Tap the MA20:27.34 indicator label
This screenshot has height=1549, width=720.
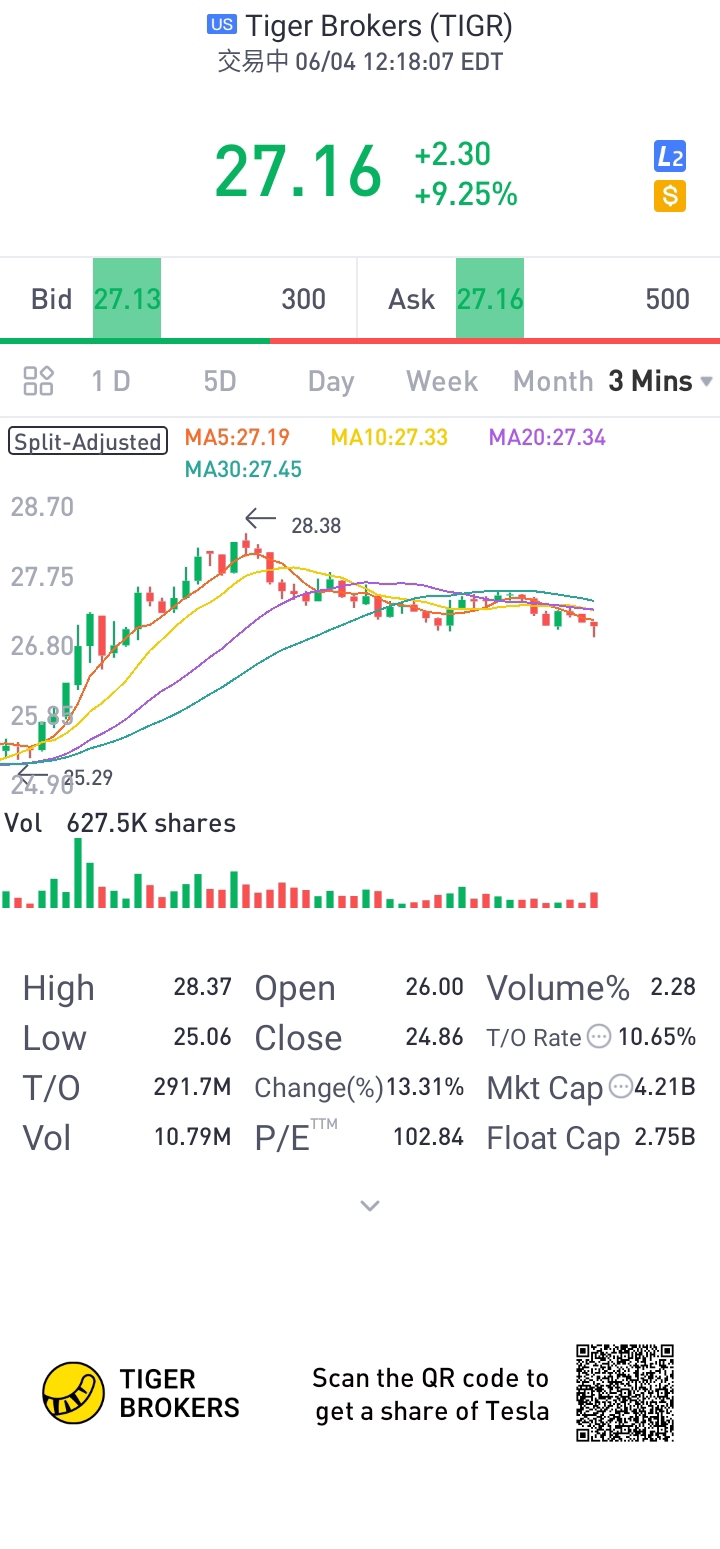(x=547, y=437)
